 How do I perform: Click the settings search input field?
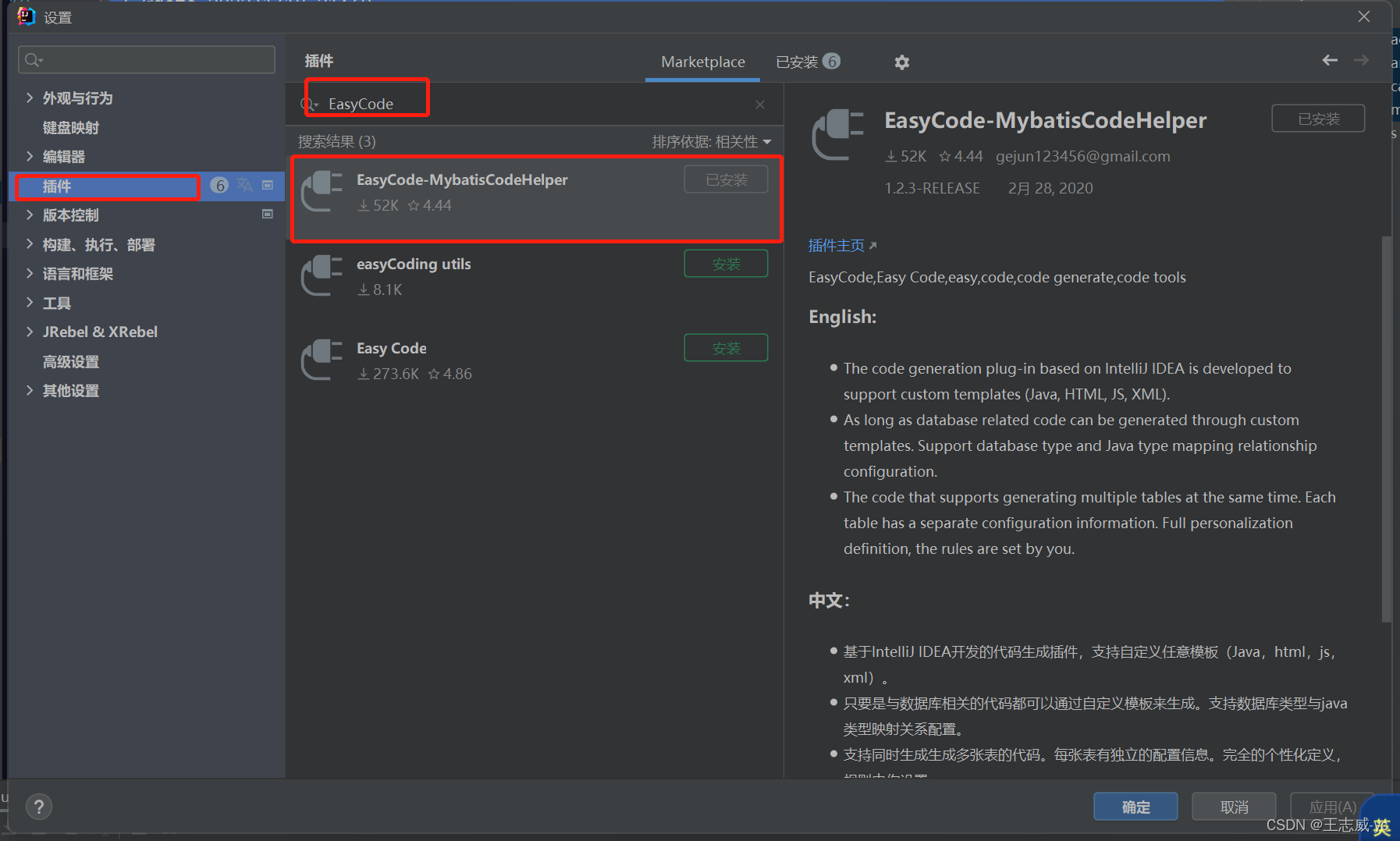pyautogui.click(x=146, y=59)
